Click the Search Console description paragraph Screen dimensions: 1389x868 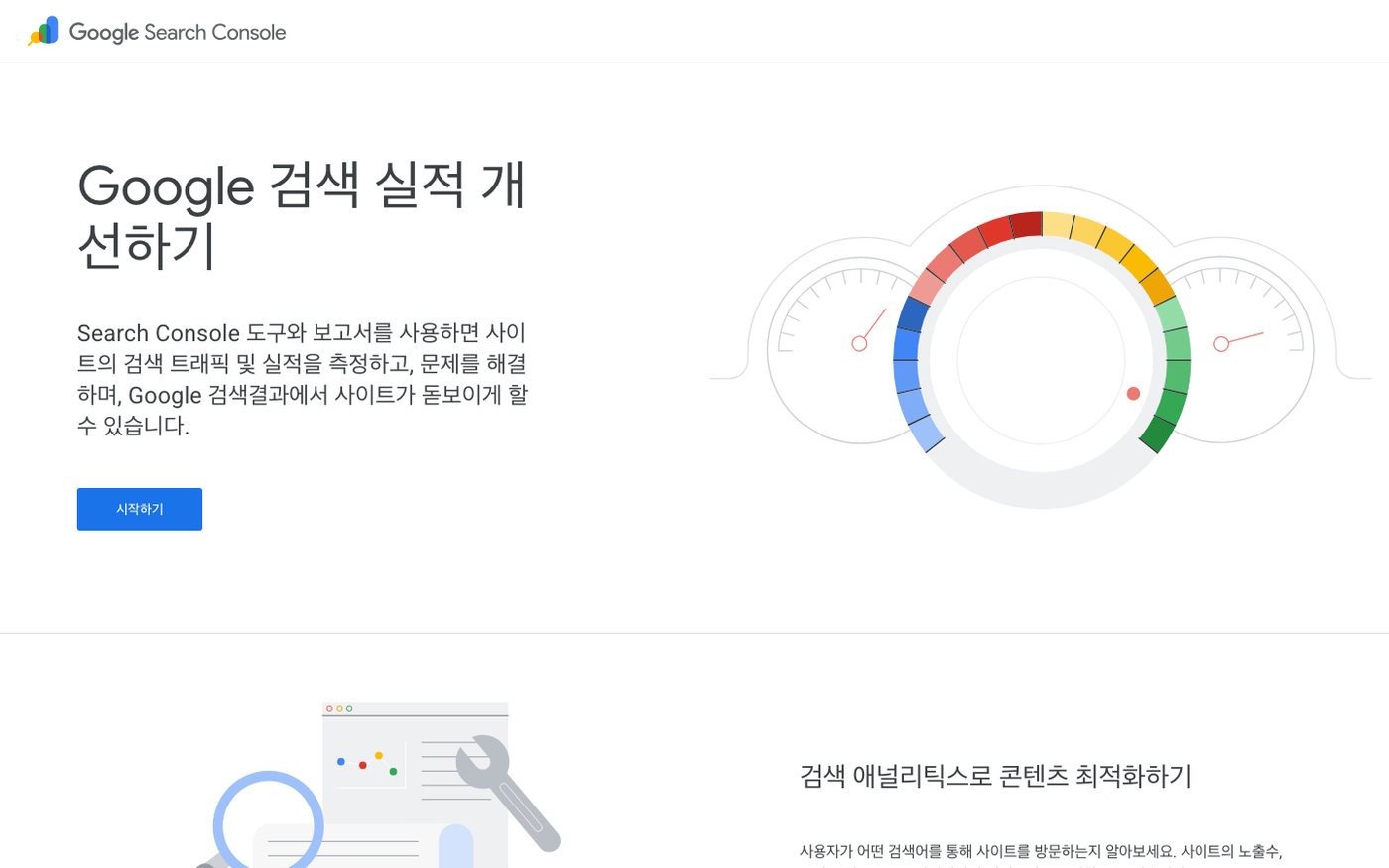(x=303, y=379)
